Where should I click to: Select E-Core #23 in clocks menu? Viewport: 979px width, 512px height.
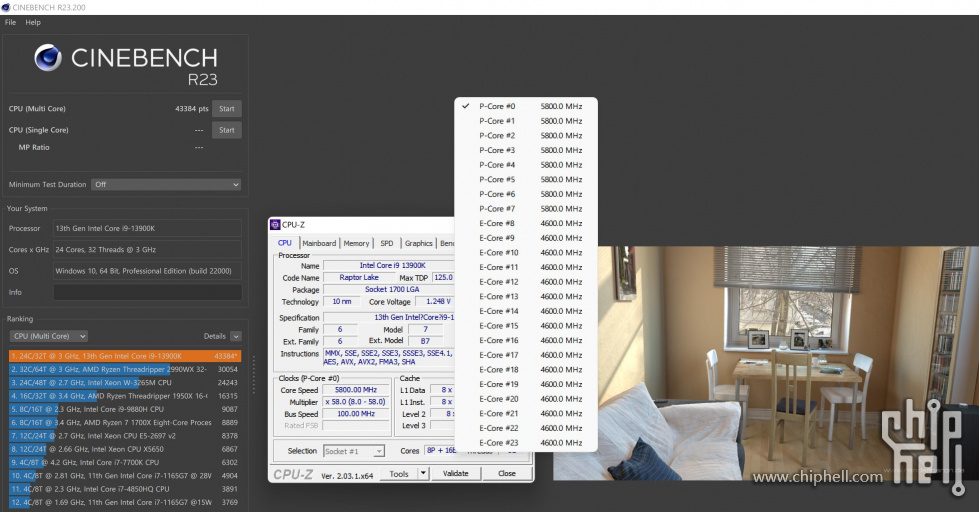[x=526, y=443]
